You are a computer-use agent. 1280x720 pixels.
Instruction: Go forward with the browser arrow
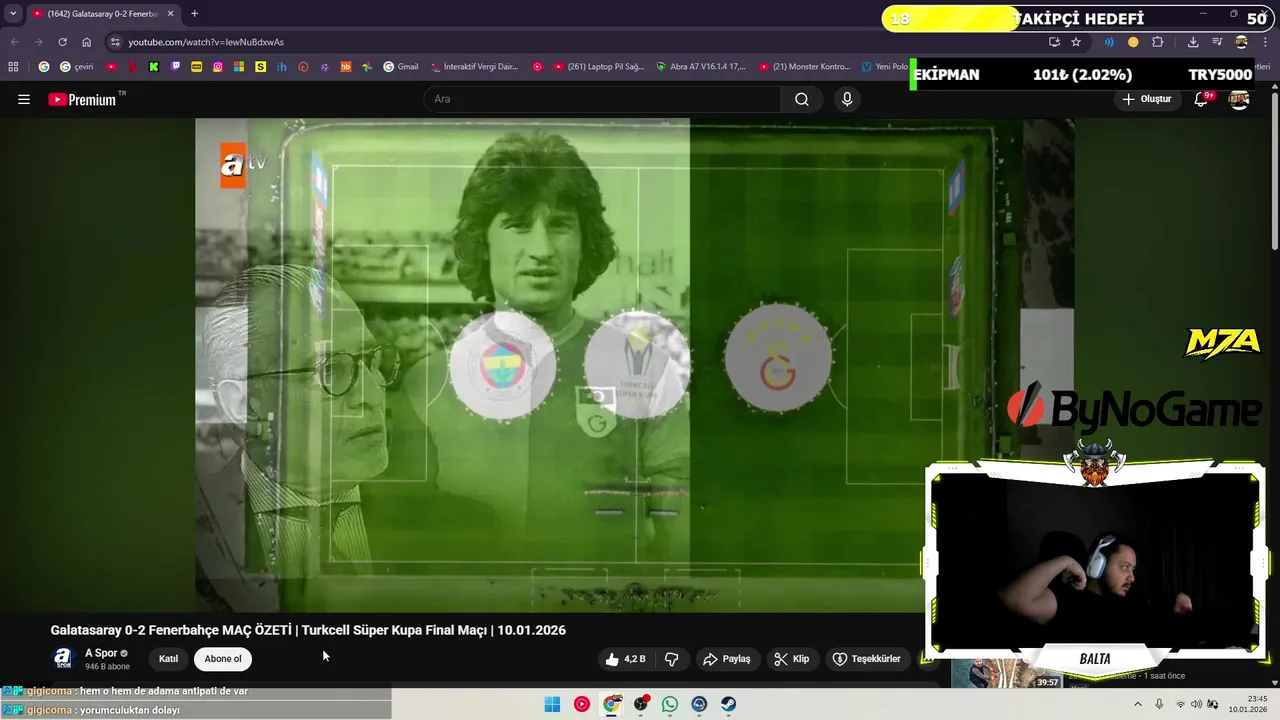tap(38, 42)
